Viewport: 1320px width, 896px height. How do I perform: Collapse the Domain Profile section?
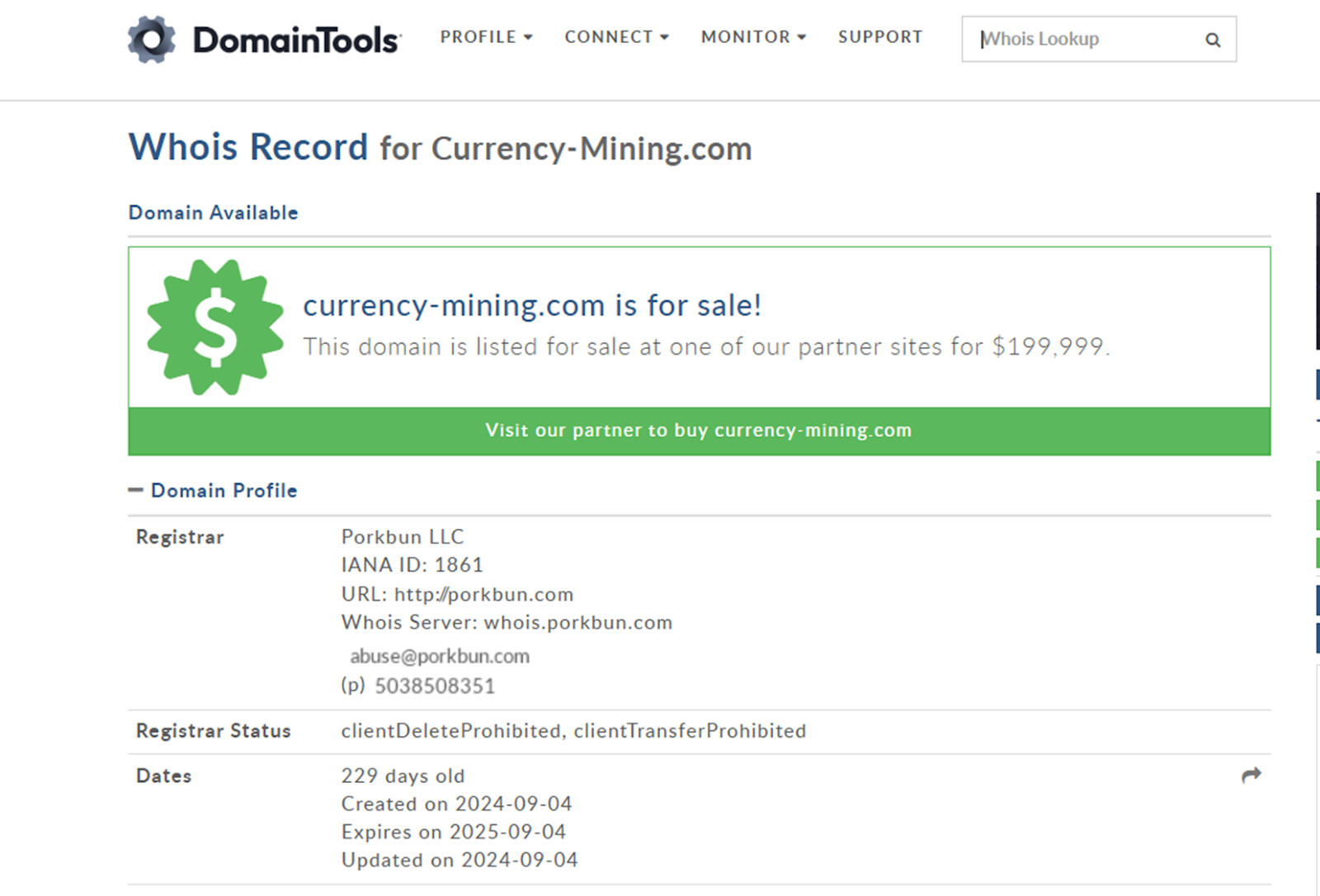pos(135,490)
